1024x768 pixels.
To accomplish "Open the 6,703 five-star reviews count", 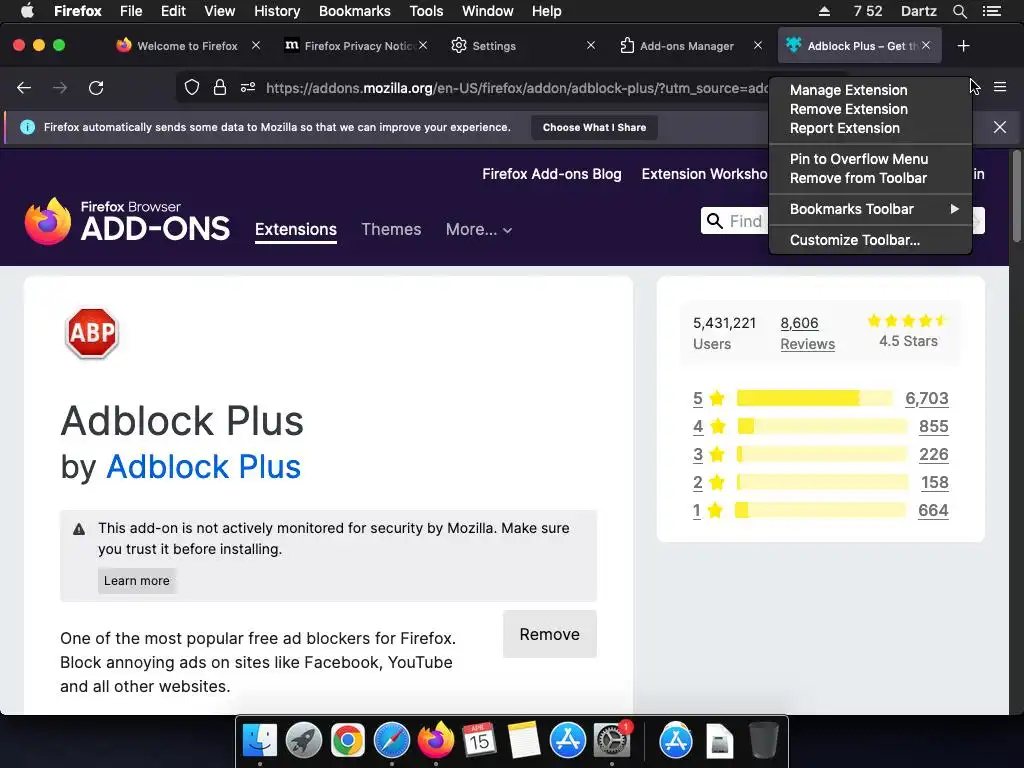I will tap(927, 398).
